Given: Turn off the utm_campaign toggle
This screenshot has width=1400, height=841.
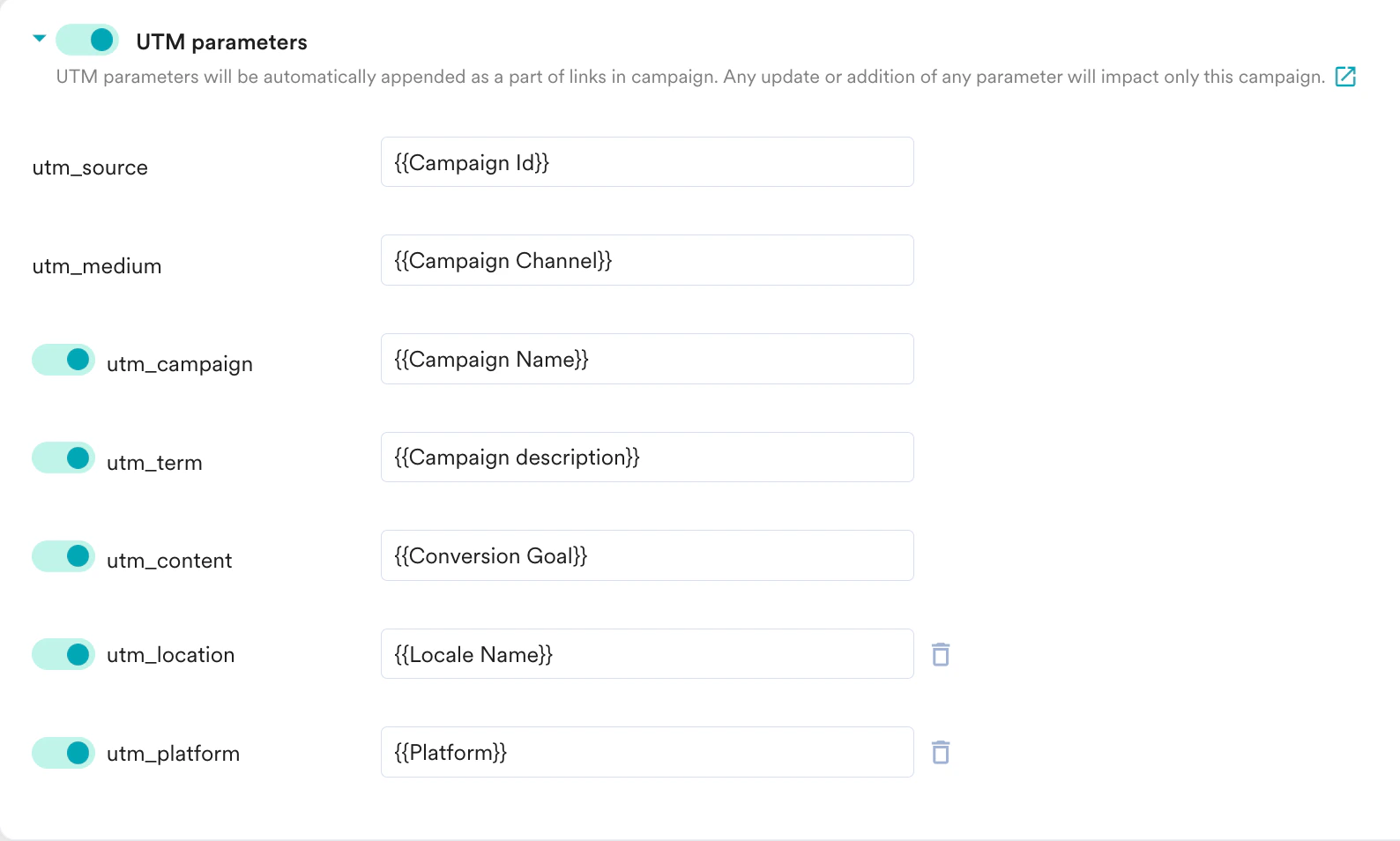Looking at the screenshot, I should (x=63, y=359).
